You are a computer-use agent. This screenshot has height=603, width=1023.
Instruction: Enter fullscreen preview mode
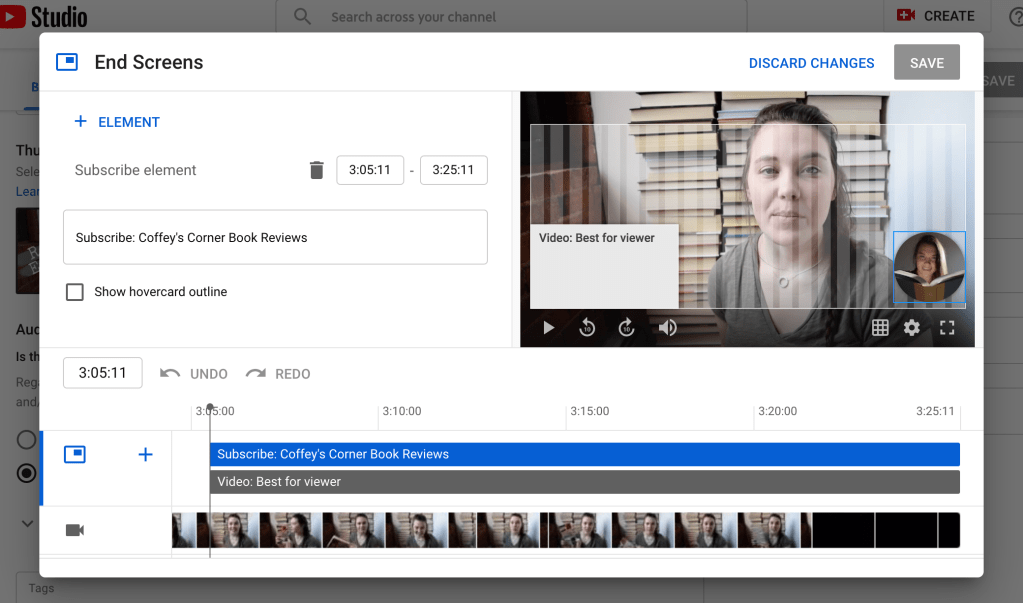point(947,327)
